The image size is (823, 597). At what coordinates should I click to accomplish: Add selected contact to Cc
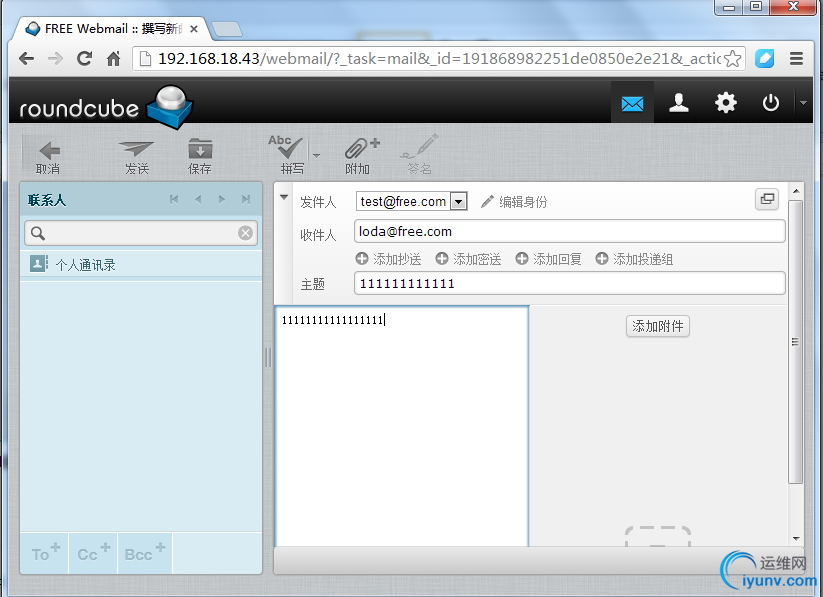93,553
